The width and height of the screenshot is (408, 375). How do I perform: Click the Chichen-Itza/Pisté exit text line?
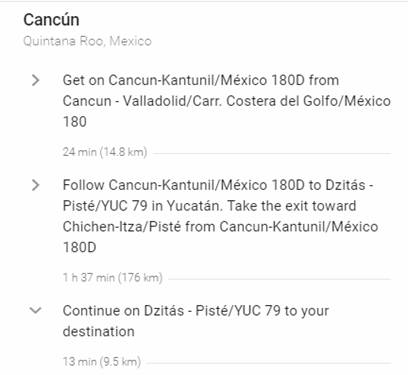[x=220, y=227]
